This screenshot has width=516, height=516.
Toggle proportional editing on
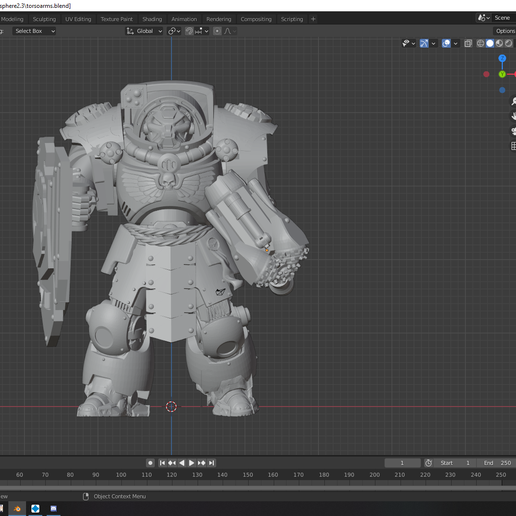coord(217,31)
